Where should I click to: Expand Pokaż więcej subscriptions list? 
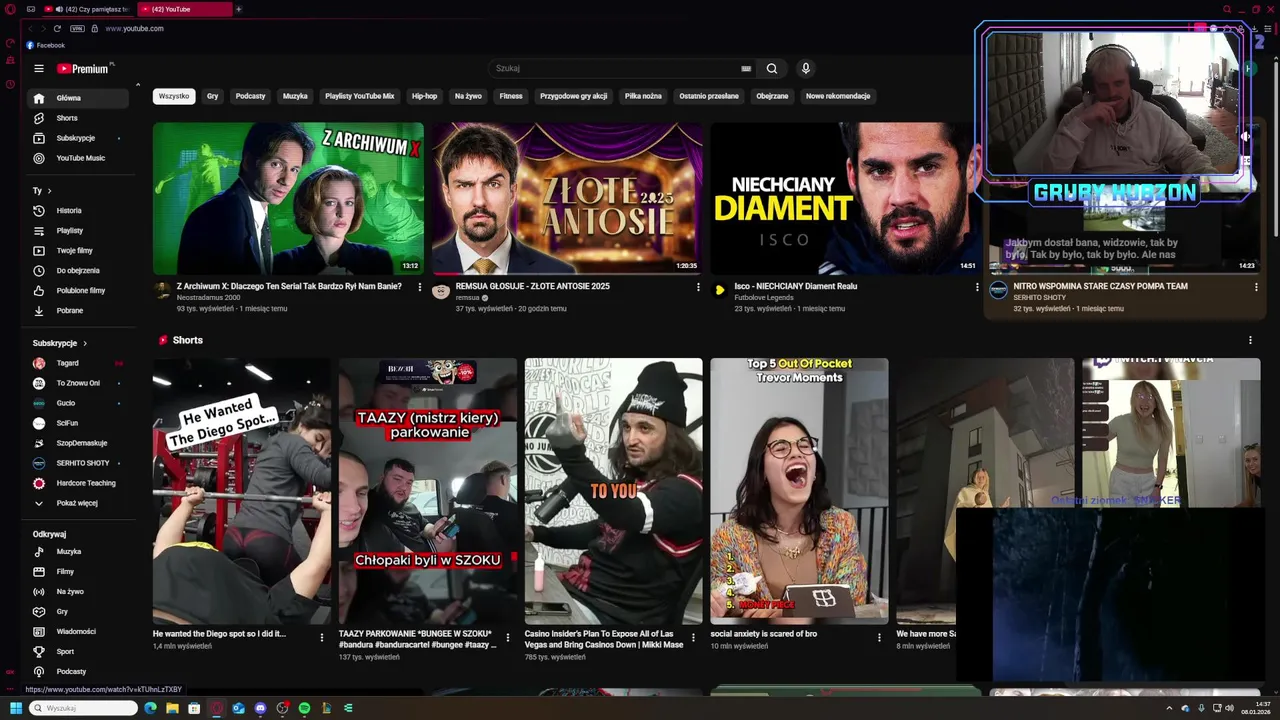point(78,503)
